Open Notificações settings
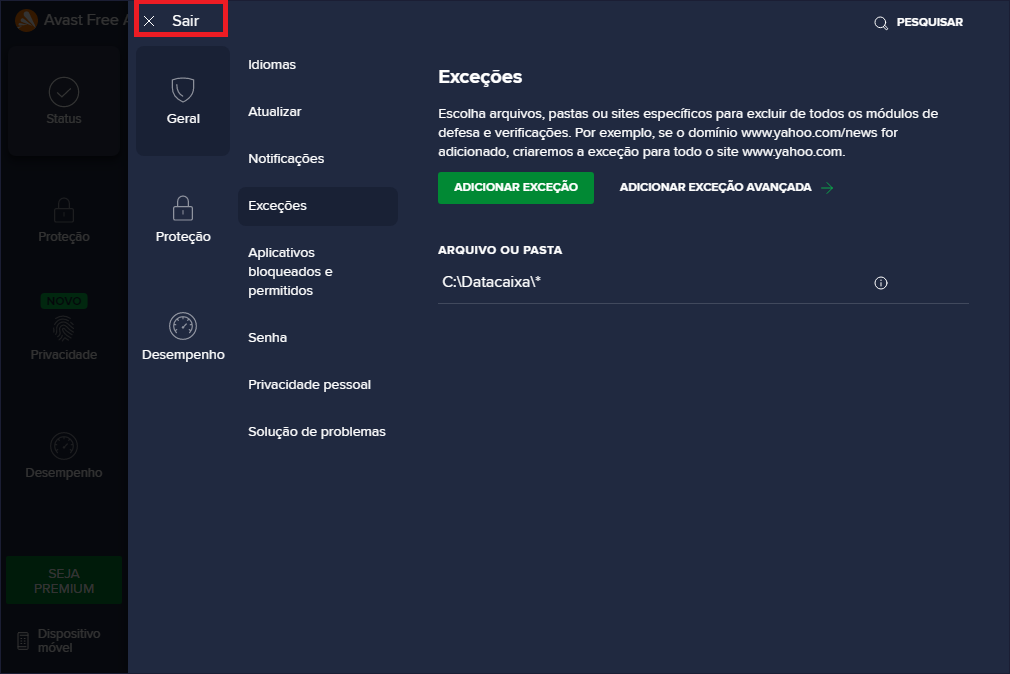The width and height of the screenshot is (1010, 674). click(286, 159)
